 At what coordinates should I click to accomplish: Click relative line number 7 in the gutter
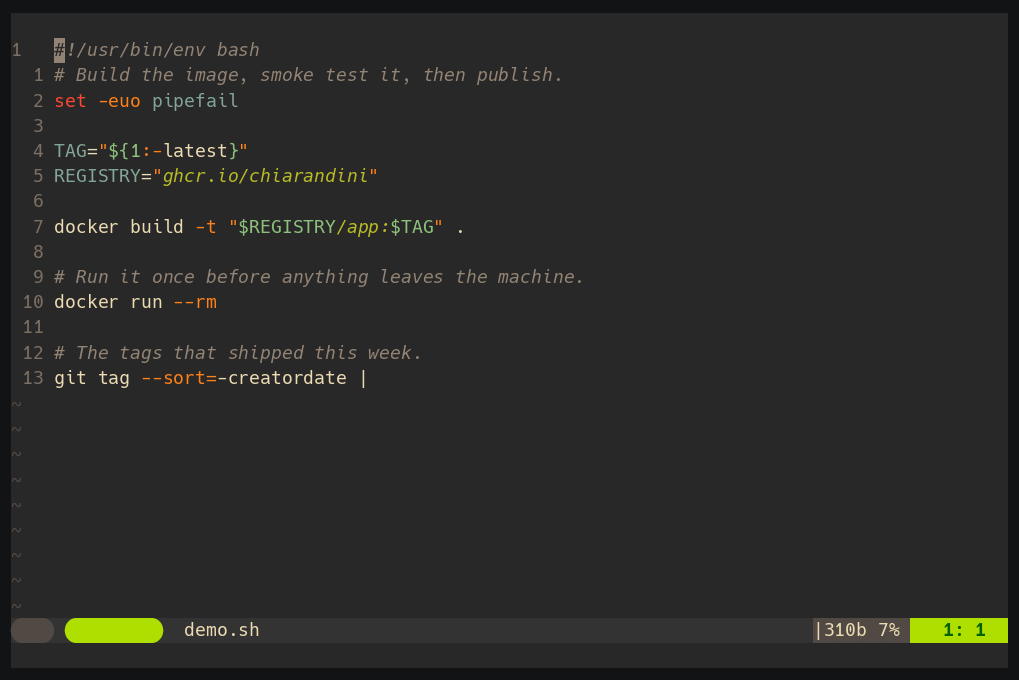[38, 227]
